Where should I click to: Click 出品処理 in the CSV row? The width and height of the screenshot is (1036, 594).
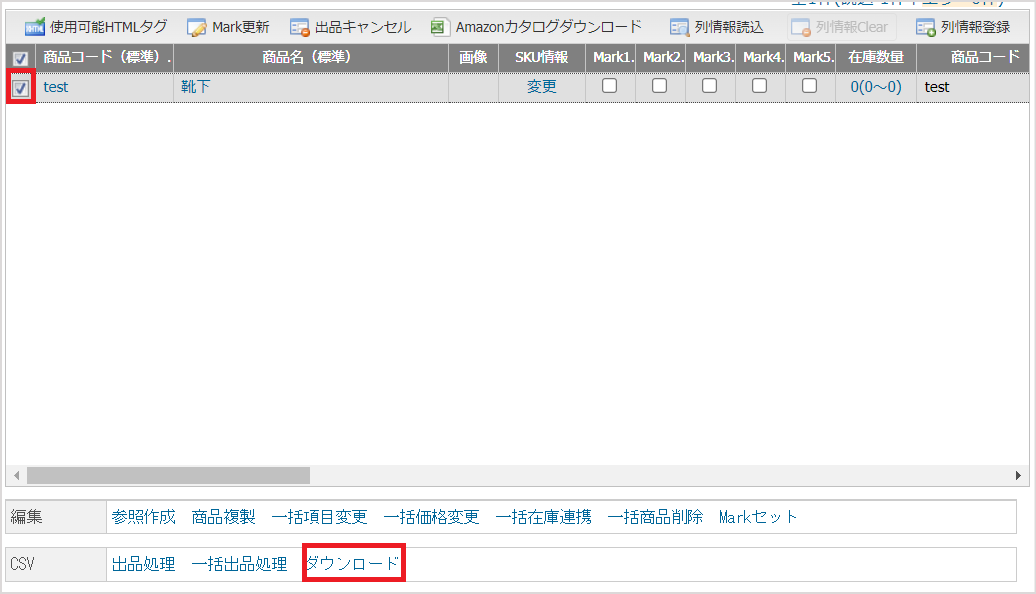(x=143, y=564)
